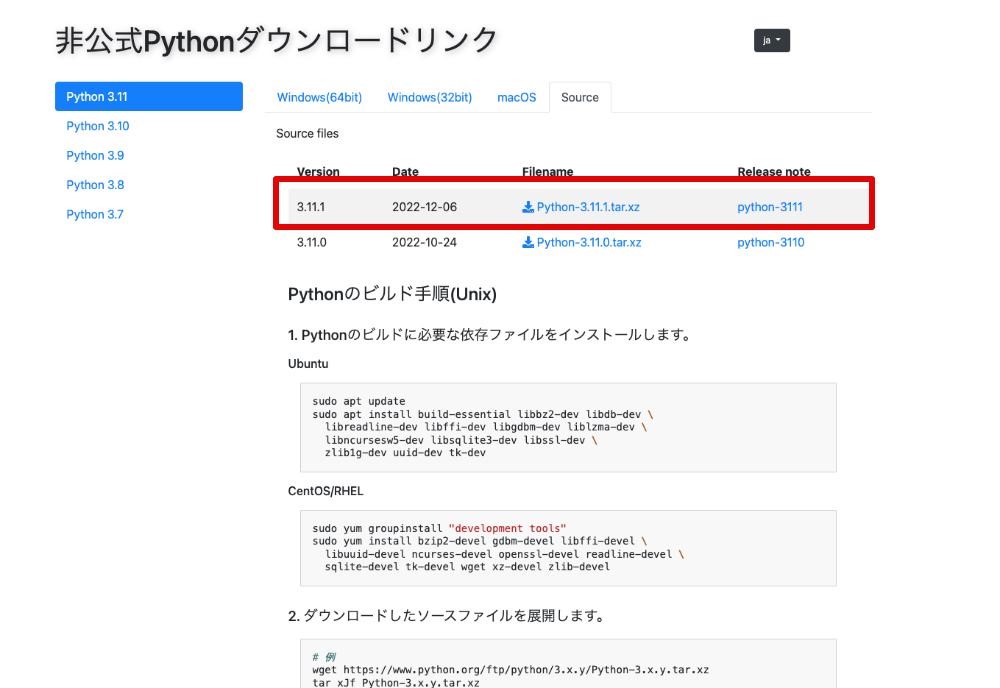This screenshot has width=1000, height=688.
Task: Click the wget python.org command line
Action: (x=510, y=670)
